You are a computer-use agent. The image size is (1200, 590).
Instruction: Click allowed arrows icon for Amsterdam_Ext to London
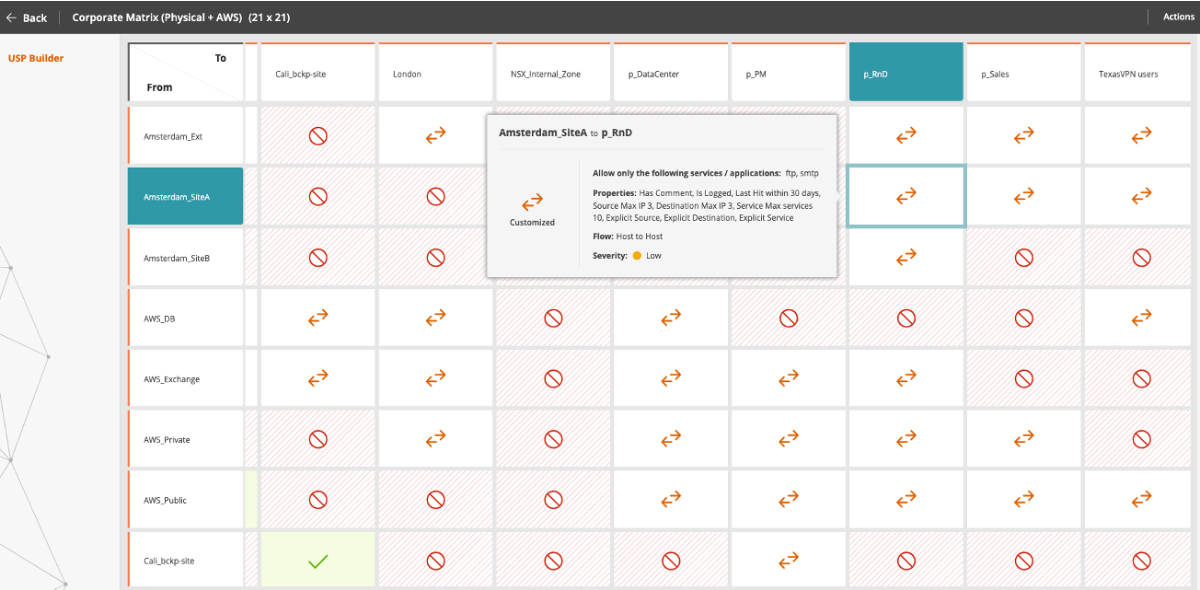(x=435, y=136)
